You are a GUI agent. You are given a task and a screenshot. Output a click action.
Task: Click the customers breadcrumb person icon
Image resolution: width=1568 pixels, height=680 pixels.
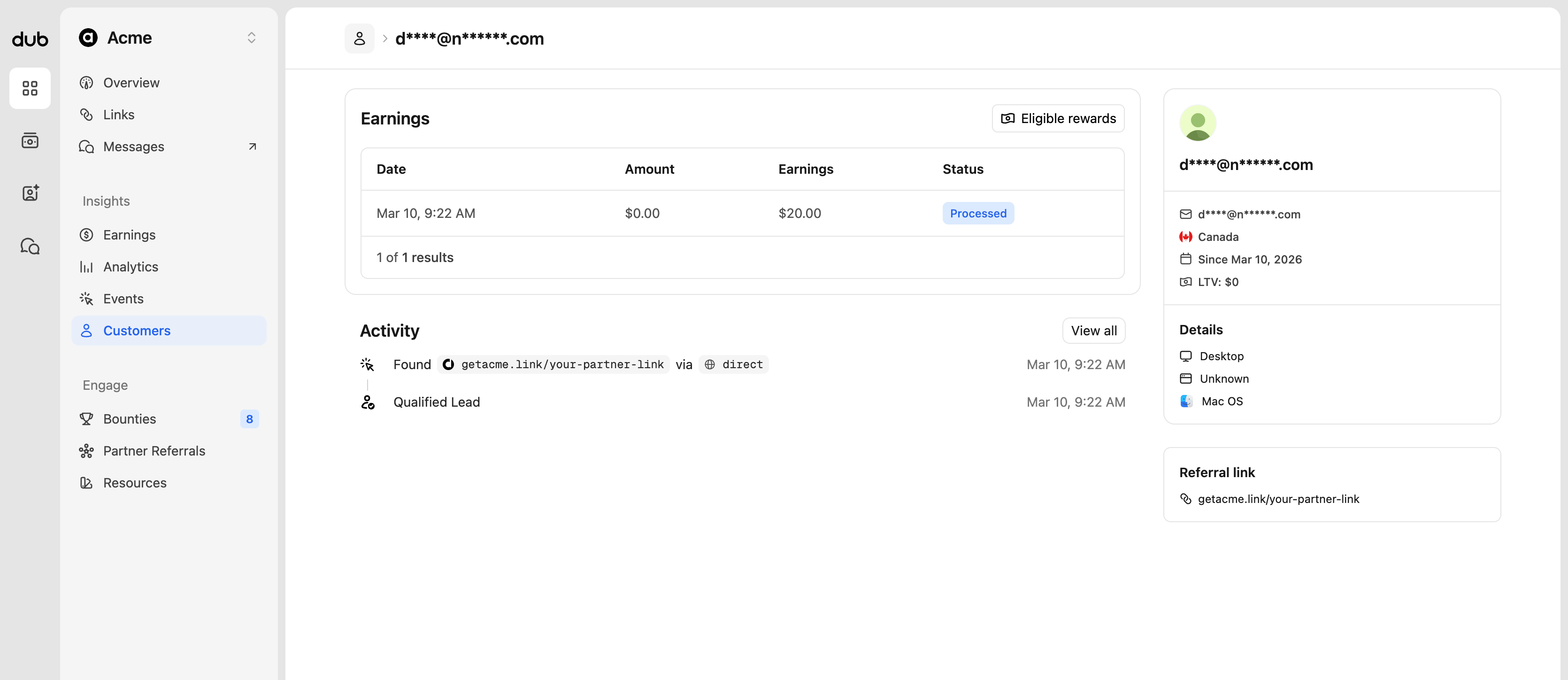(360, 39)
